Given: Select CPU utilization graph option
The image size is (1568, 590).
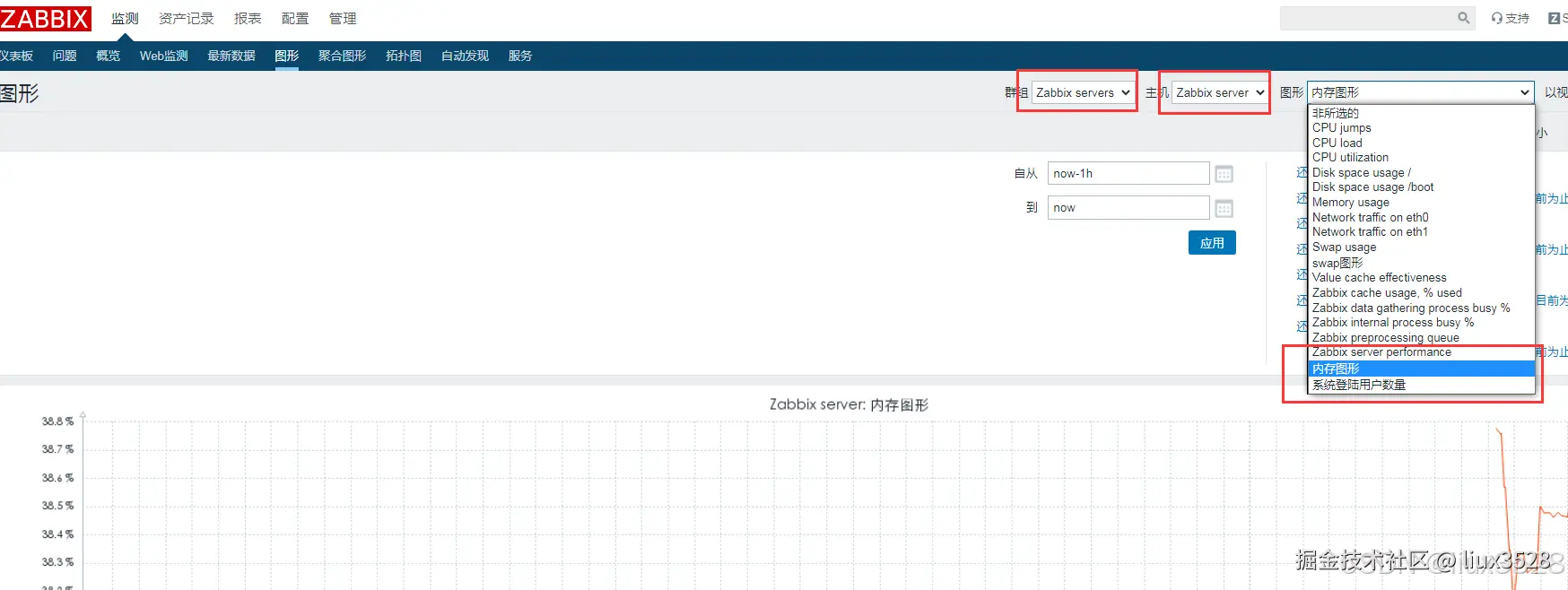Looking at the screenshot, I should [x=1421, y=158].
